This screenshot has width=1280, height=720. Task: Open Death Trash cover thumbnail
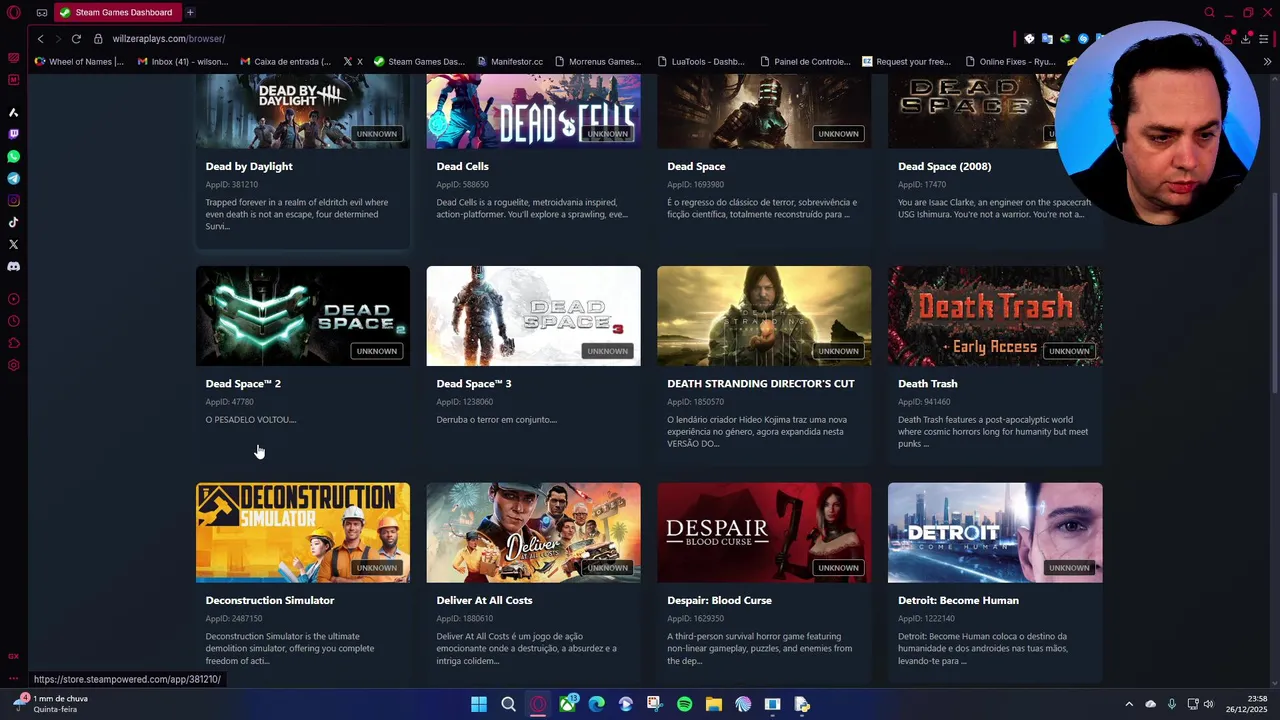pos(995,316)
